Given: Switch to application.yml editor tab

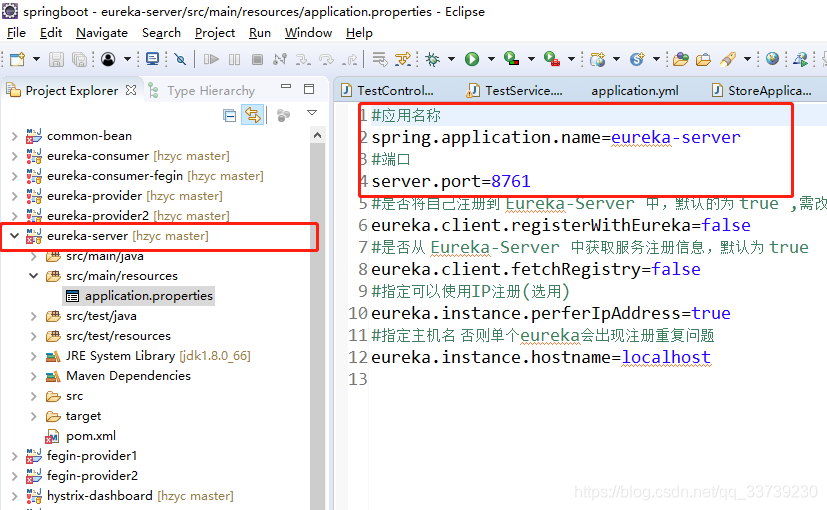Looking at the screenshot, I should 635,91.
